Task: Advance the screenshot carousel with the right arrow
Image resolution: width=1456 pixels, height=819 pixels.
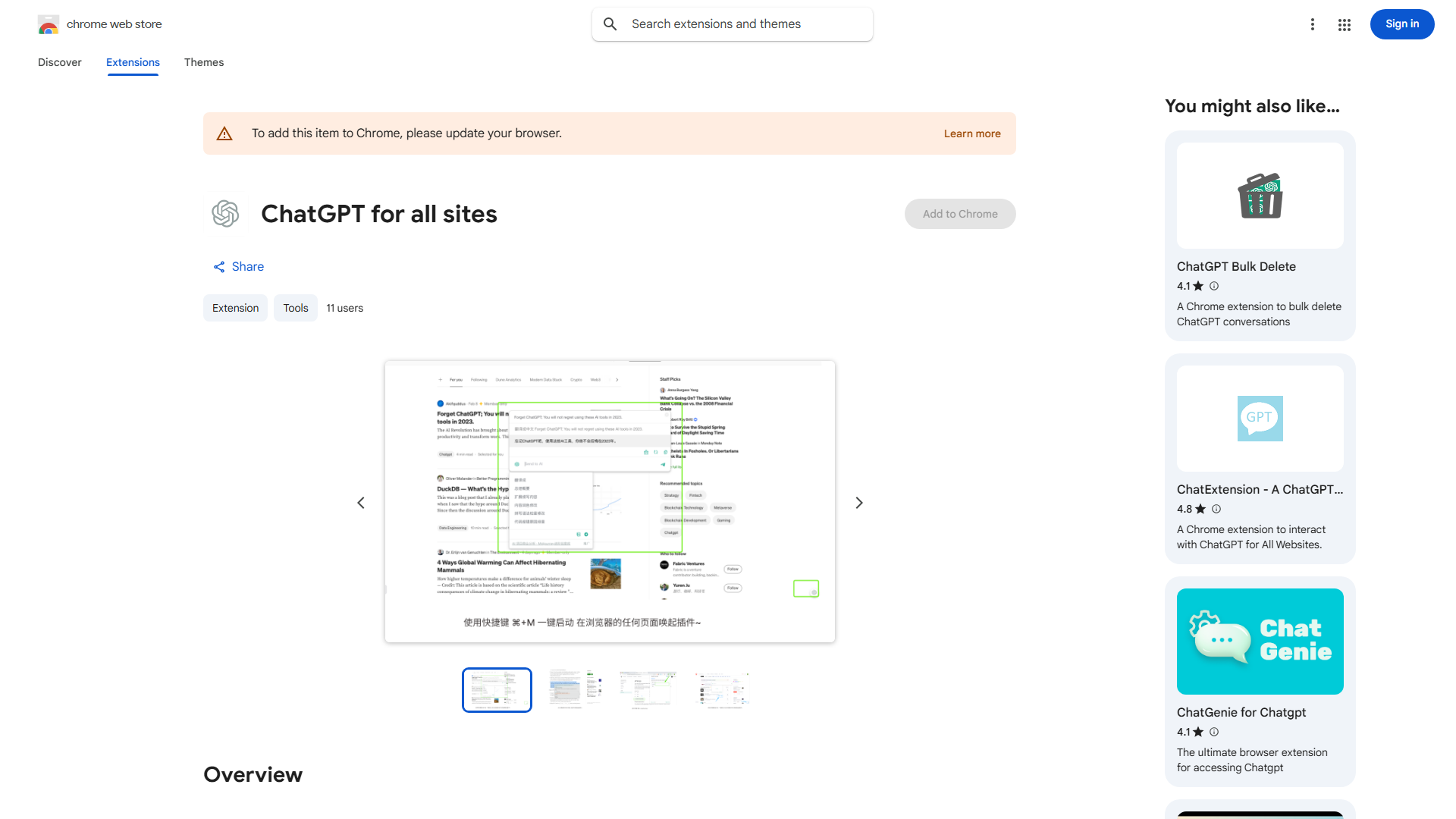Action: tap(858, 502)
